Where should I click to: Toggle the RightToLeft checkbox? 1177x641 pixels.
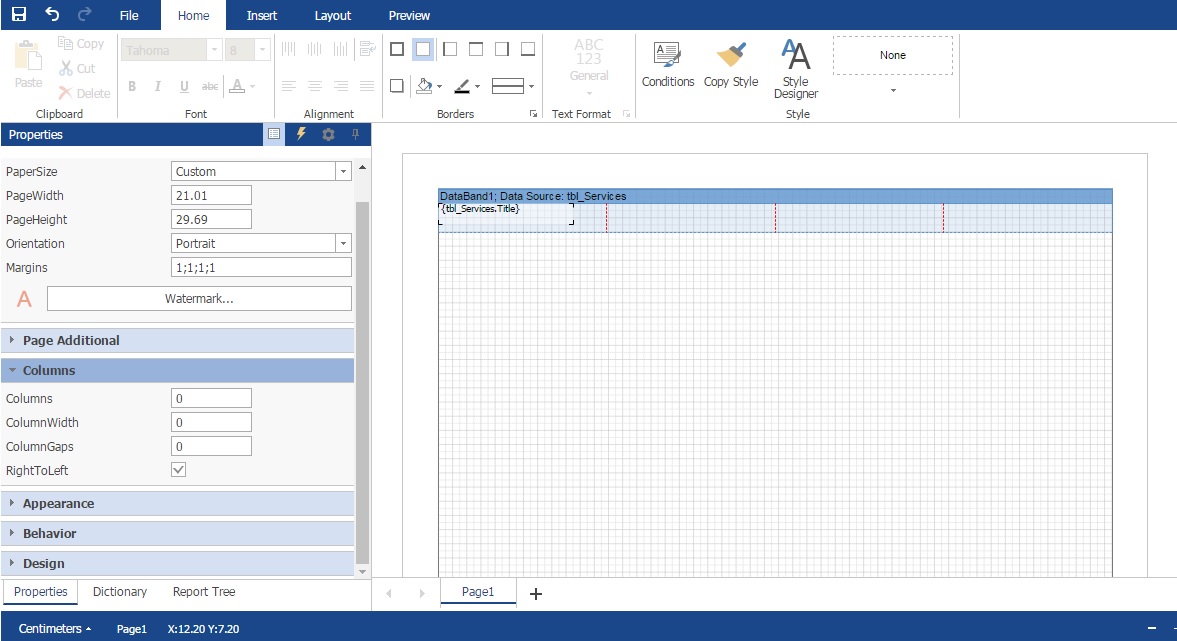point(179,470)
